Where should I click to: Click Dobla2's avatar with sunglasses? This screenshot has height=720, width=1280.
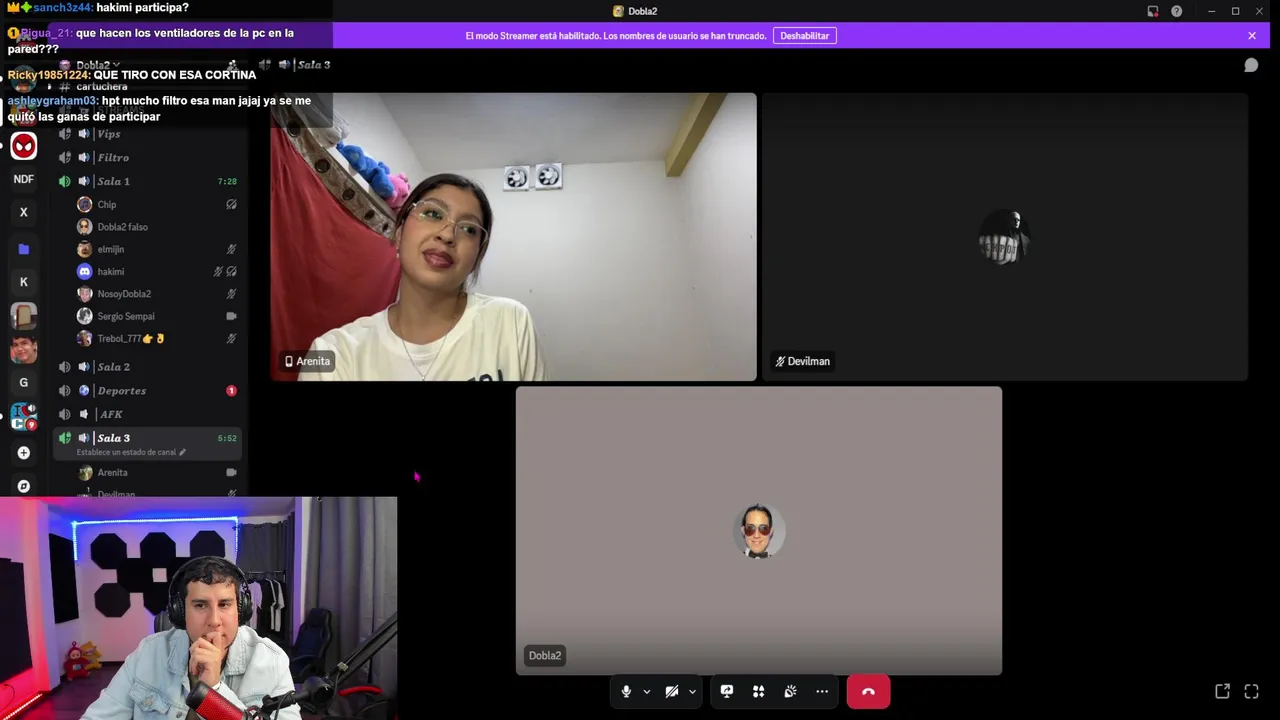point(758,531)
